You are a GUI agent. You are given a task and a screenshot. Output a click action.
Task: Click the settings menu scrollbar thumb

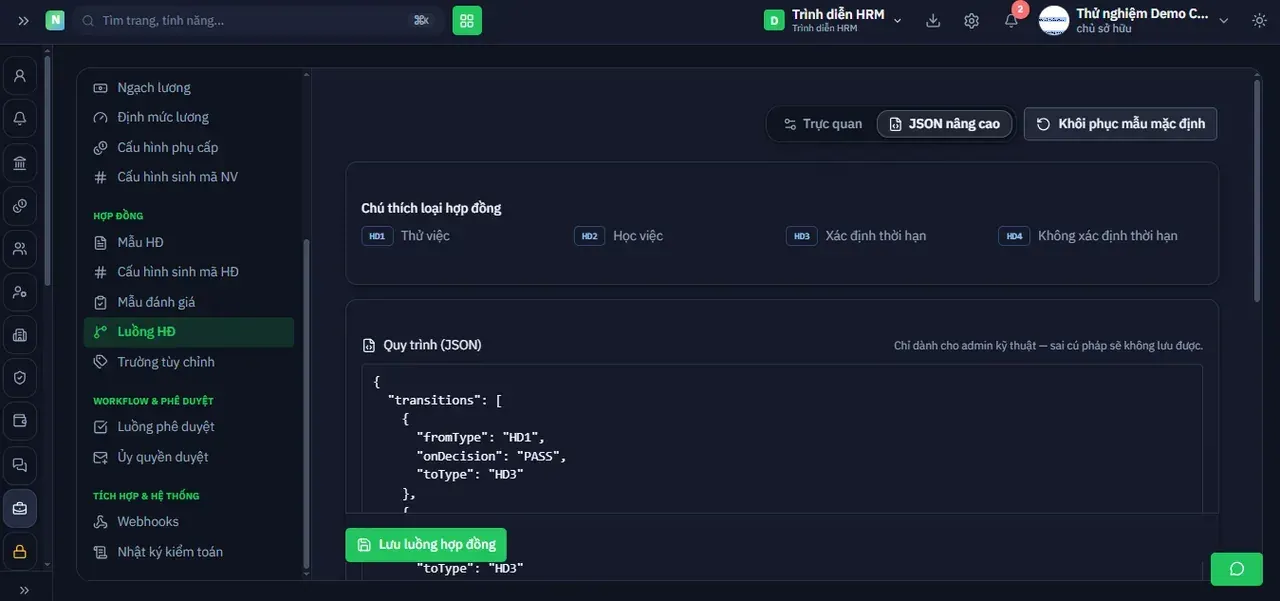[306, 405]
